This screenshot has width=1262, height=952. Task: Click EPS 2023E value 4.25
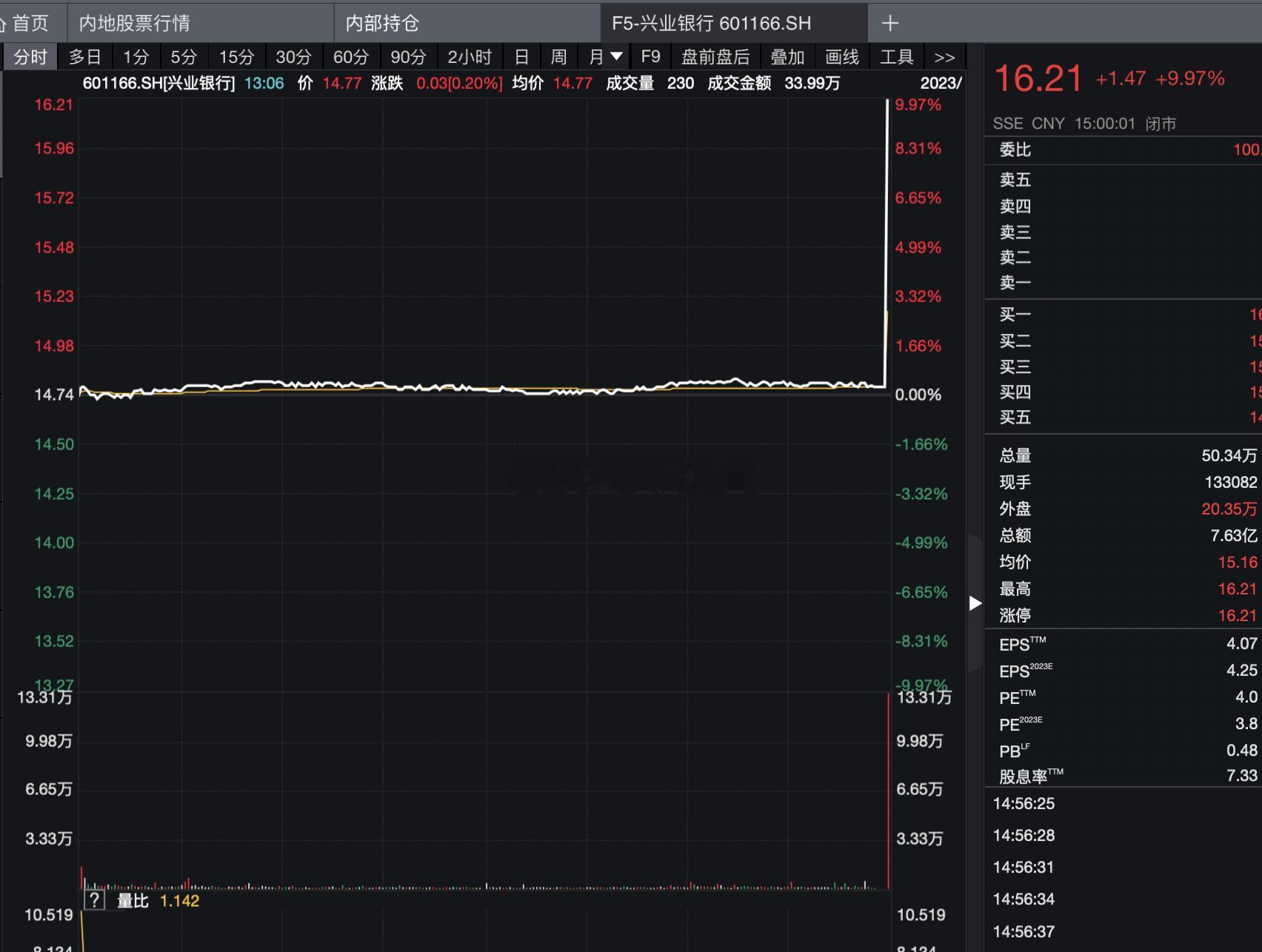coord(1241,671)
